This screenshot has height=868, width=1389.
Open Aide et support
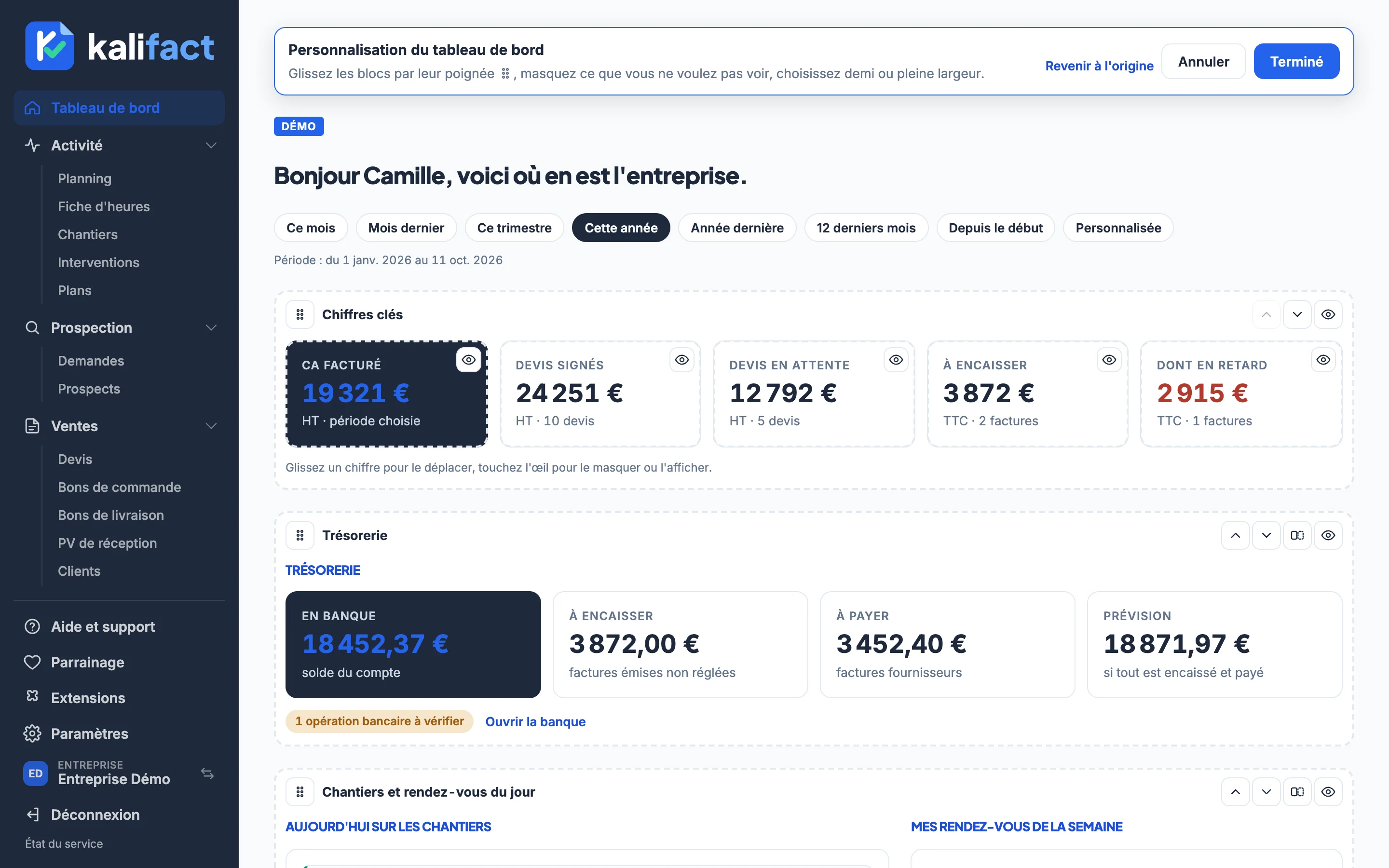tap(119, 627)
